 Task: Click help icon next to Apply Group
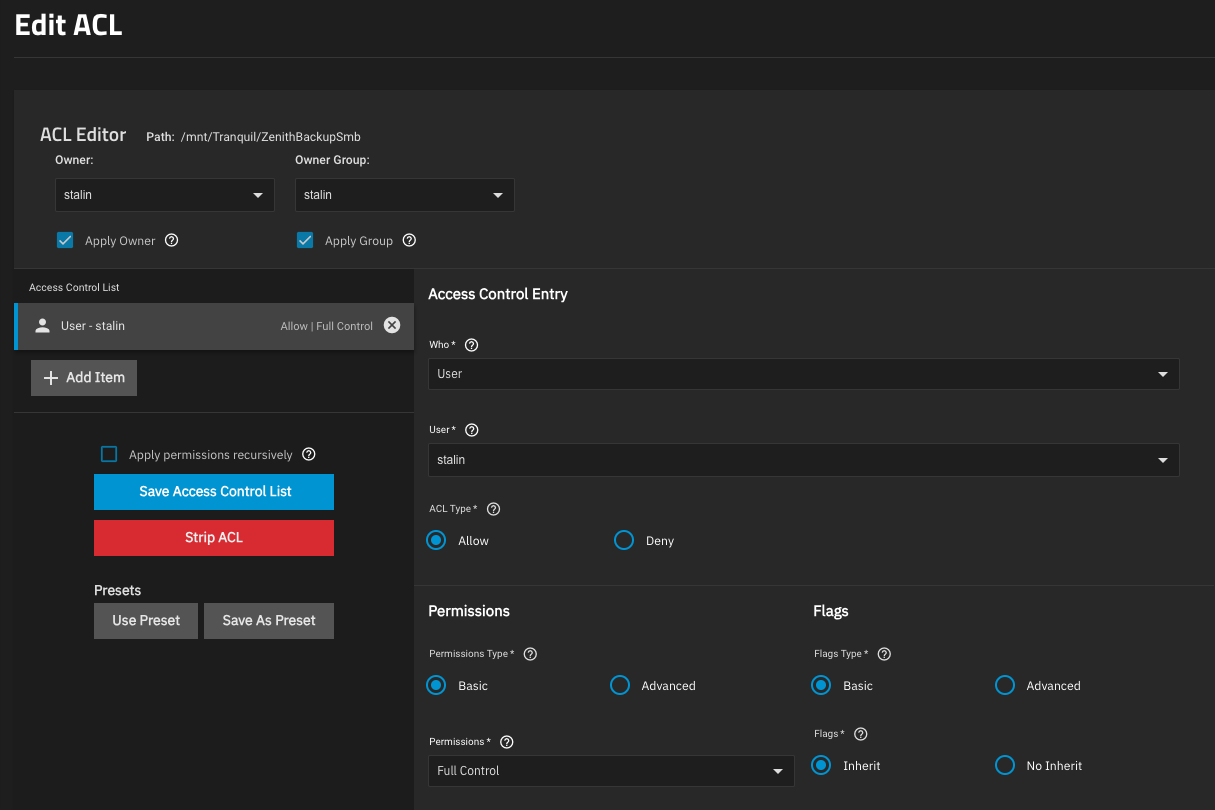click(409, 240)
